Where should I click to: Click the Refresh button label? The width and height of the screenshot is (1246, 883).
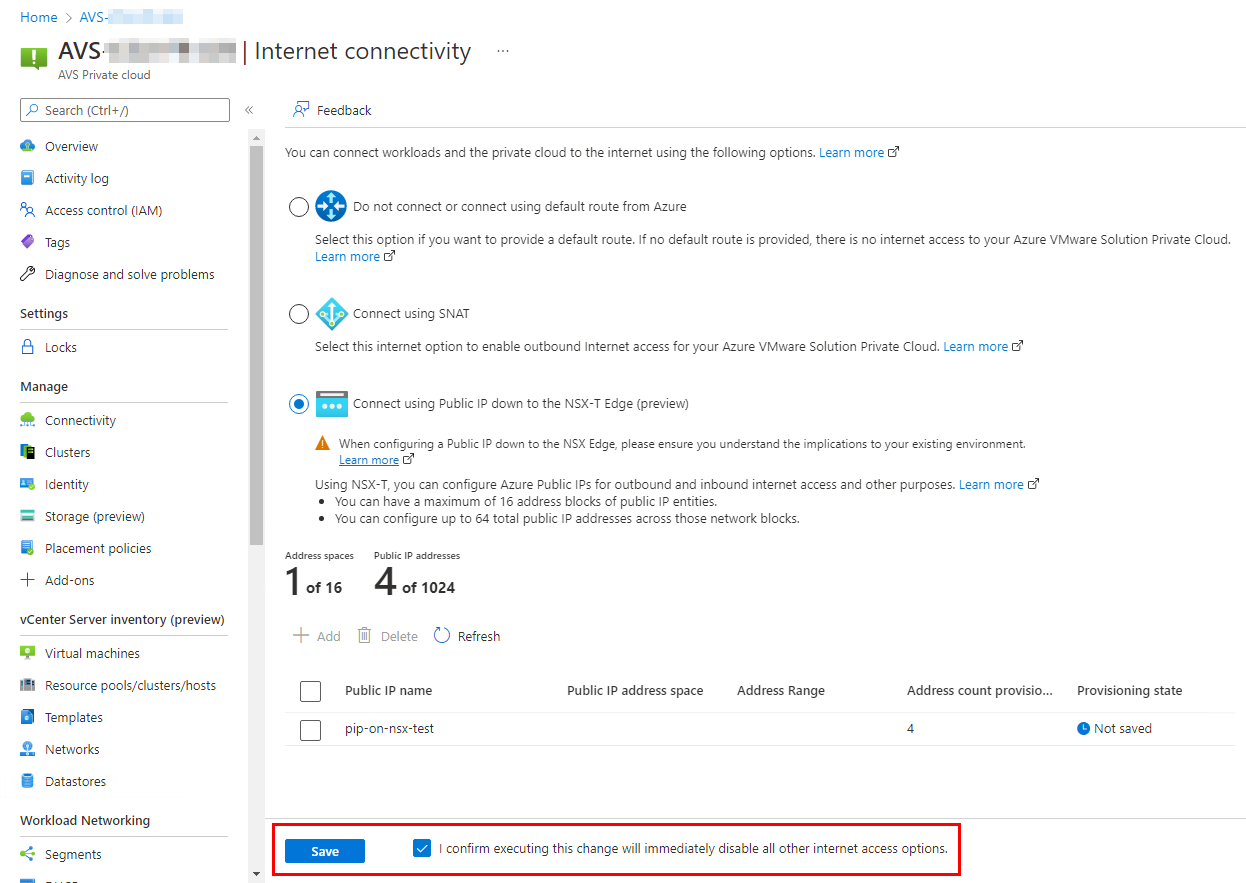pos(479,636)
